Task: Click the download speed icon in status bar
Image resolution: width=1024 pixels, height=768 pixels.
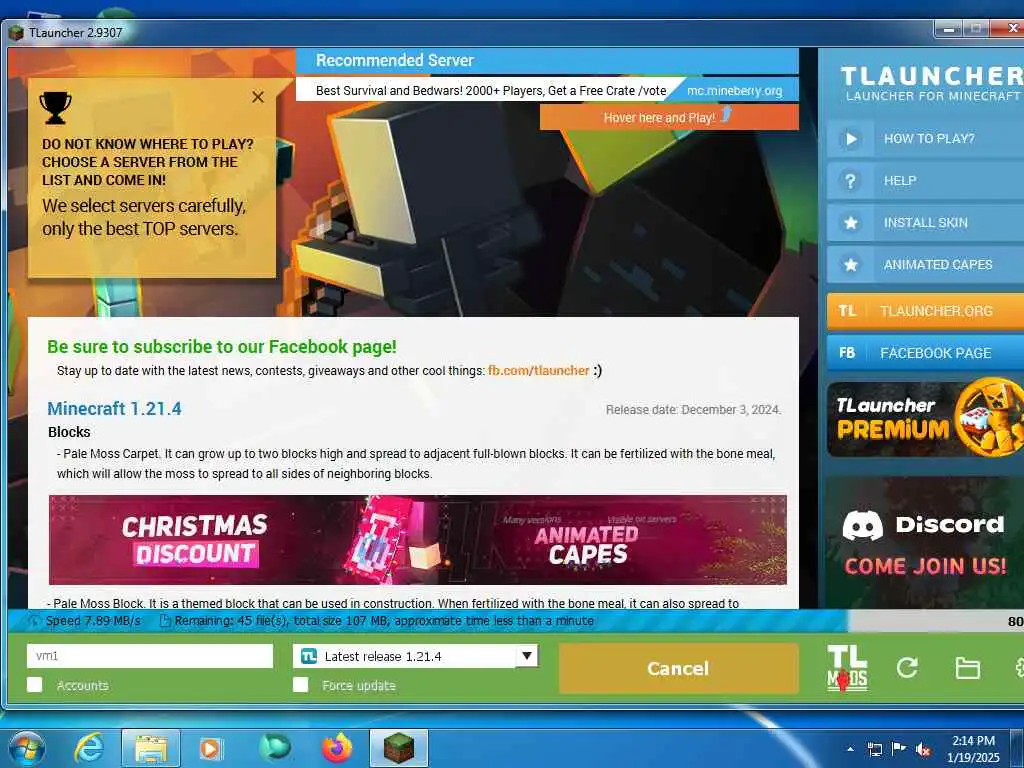Action: coord(34,621)
